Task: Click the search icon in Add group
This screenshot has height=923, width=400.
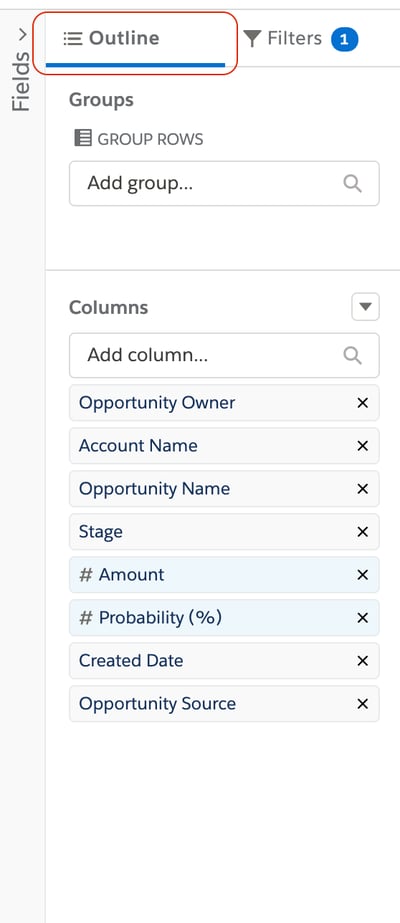Action: [352, 184]
